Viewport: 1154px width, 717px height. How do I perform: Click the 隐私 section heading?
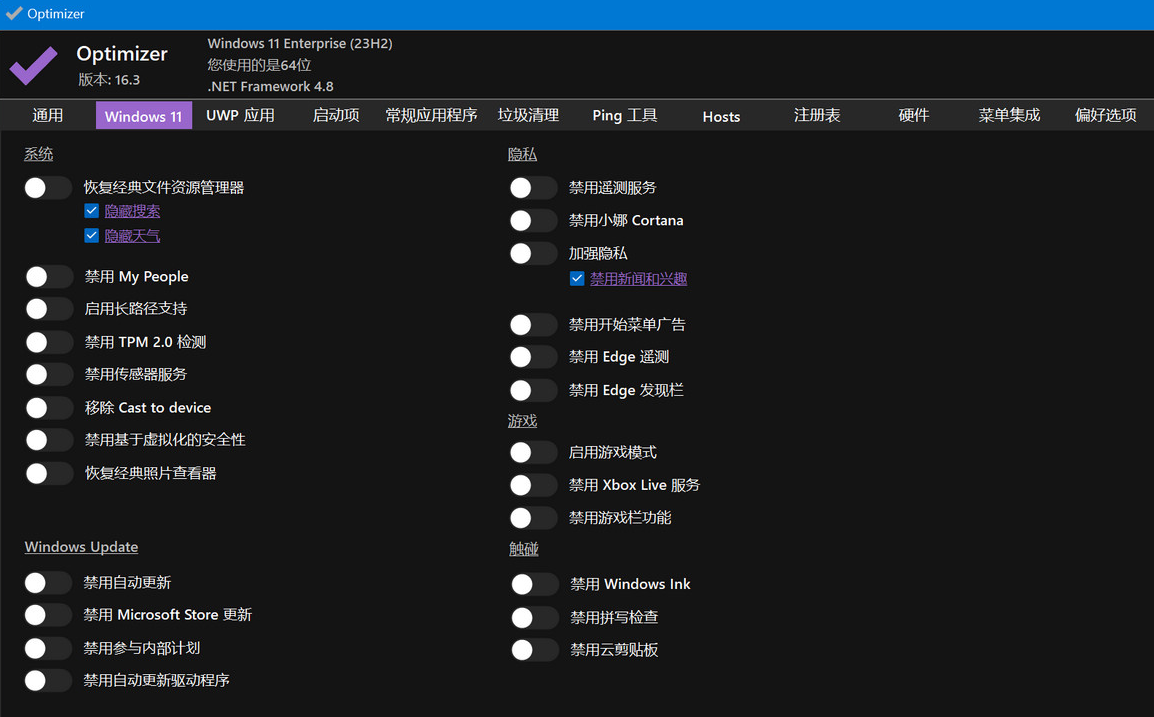tap(522, 155)
